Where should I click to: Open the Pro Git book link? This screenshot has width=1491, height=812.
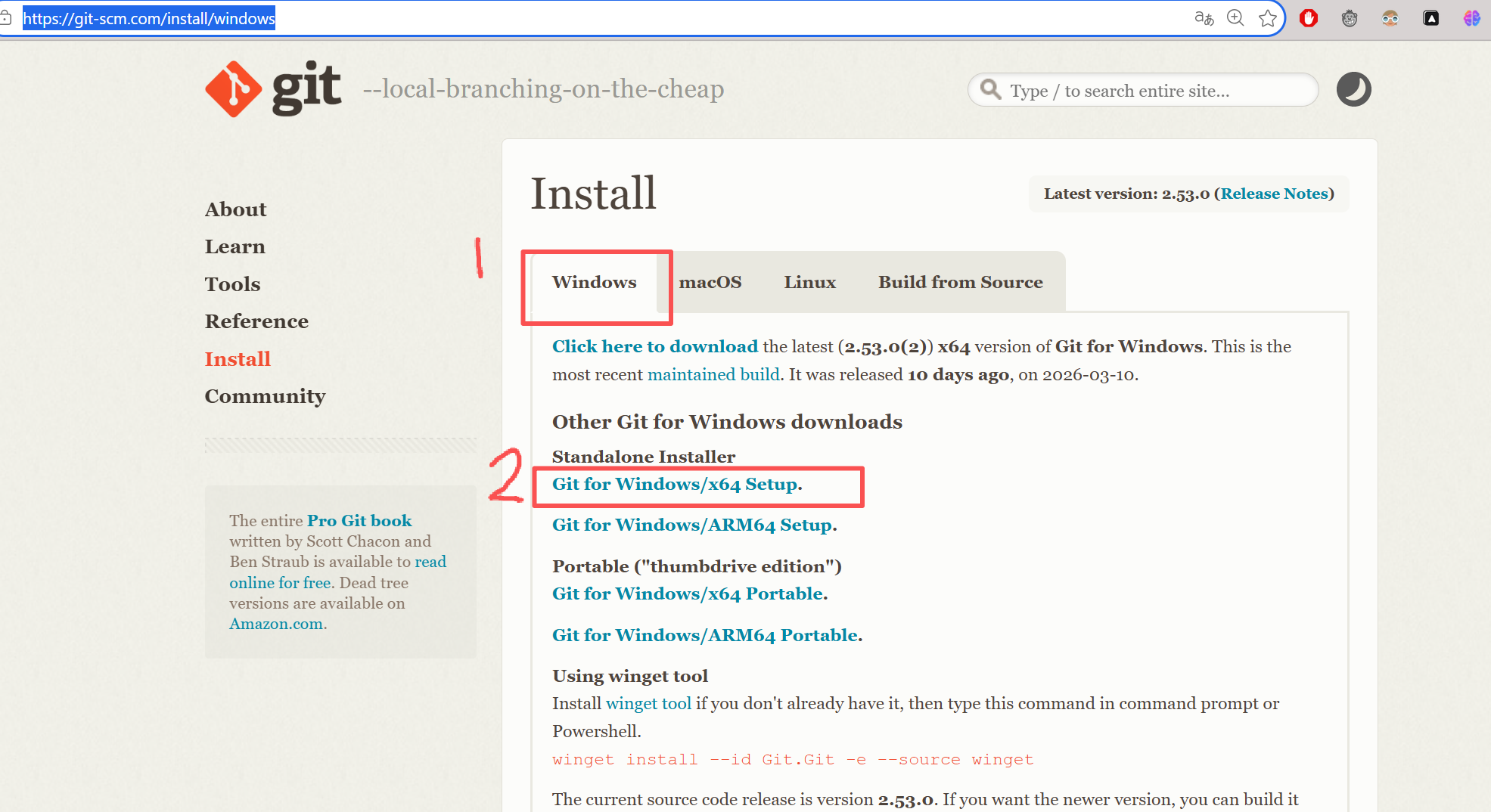click(359, 520)
